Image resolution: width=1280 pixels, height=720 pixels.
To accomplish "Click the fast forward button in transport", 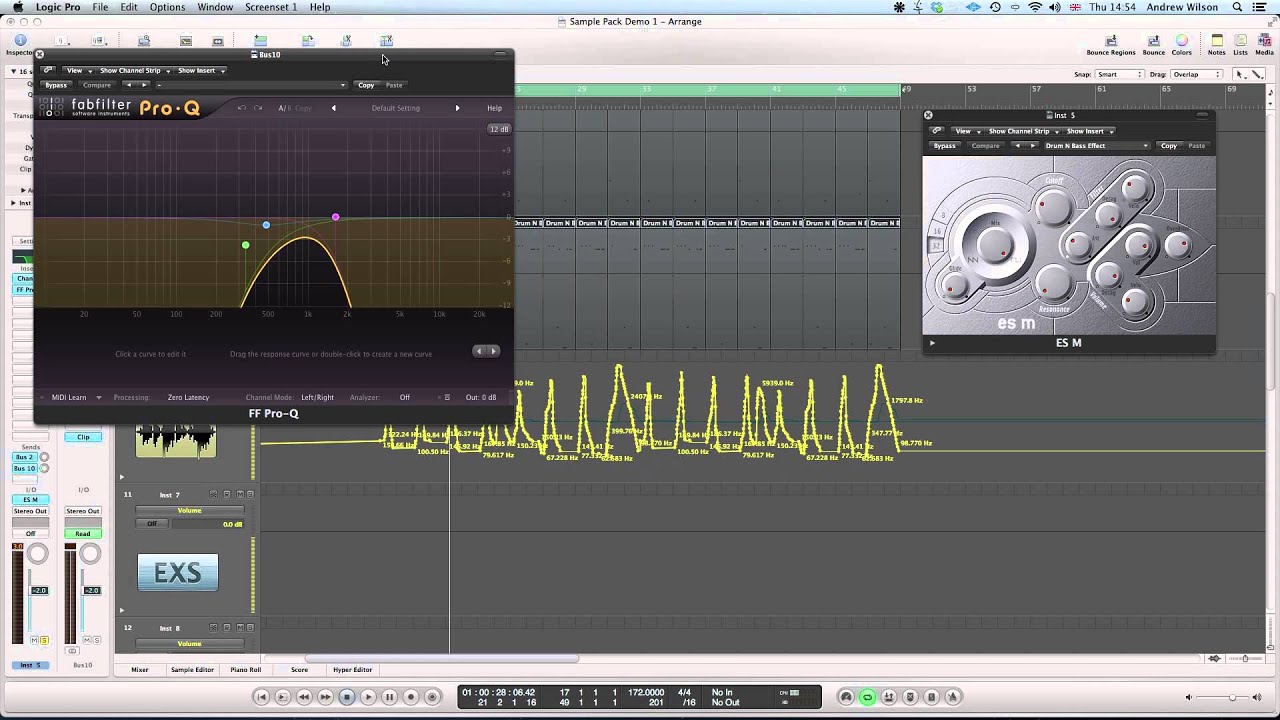I will click(x=325, y=697).
